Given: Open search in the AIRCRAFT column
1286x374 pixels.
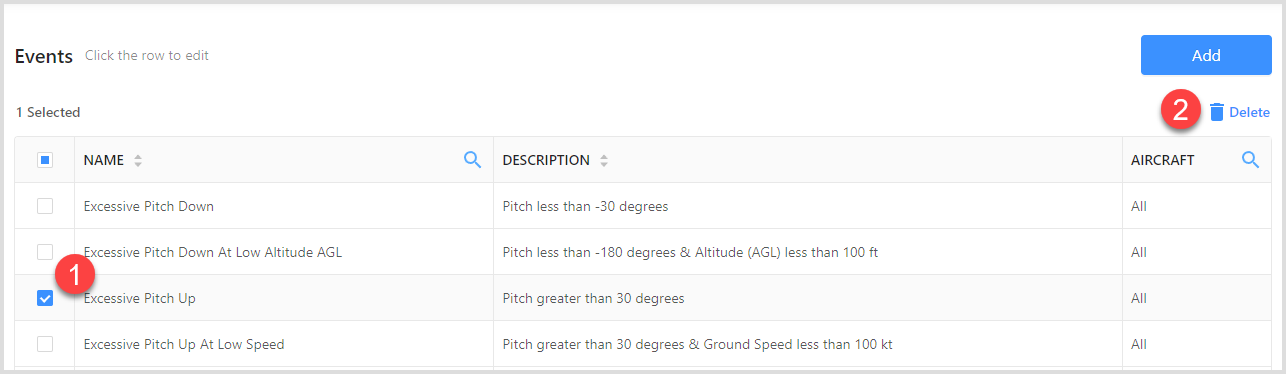Looking at the screenshot, I should pos(1250,159).
